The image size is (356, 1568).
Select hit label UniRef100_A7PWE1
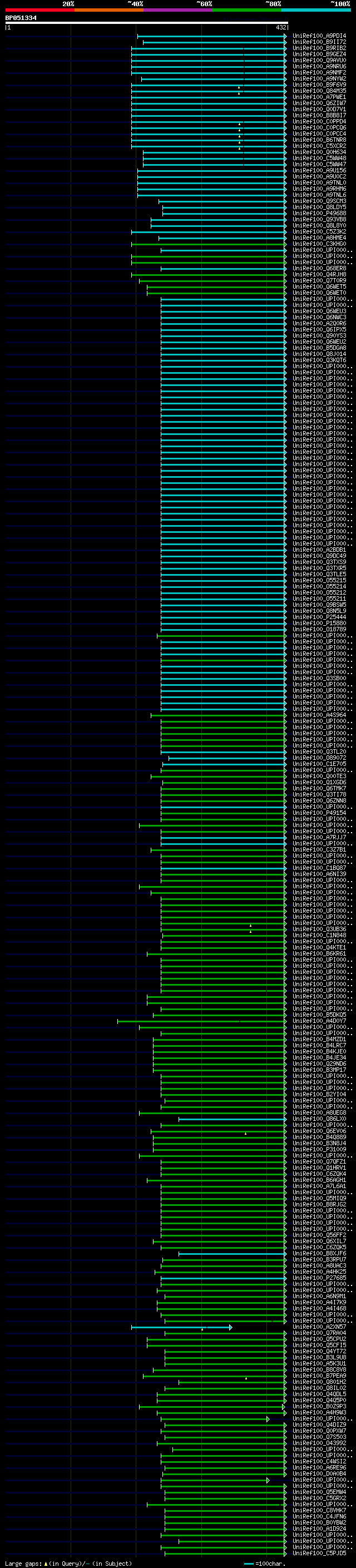[319, 97]
